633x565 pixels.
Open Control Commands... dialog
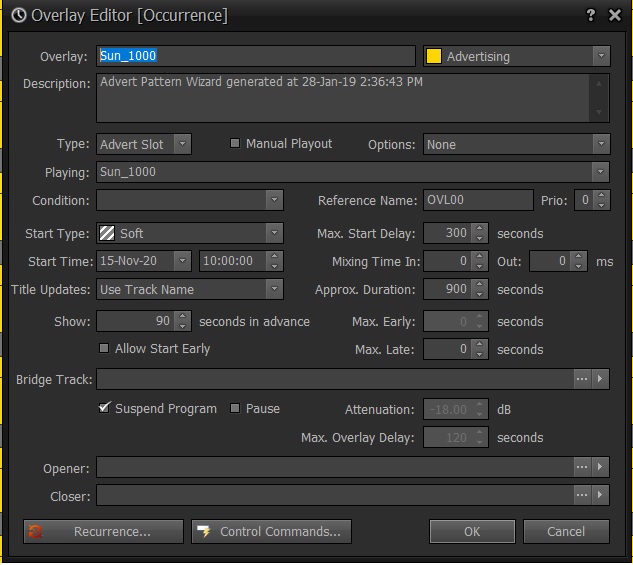(271, 531)
